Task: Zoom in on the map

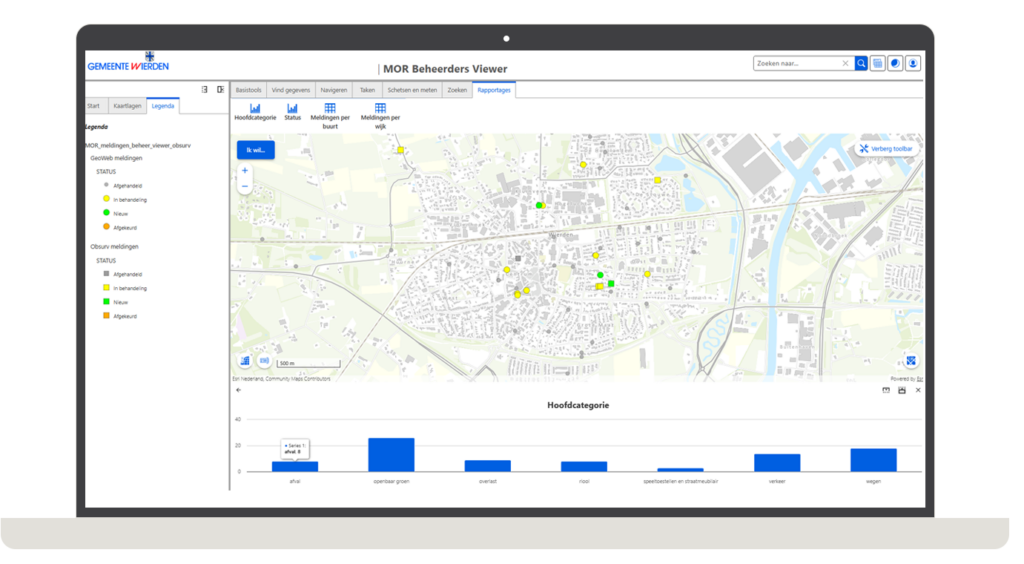Action: pyautogui.click(x=245, y=170)
